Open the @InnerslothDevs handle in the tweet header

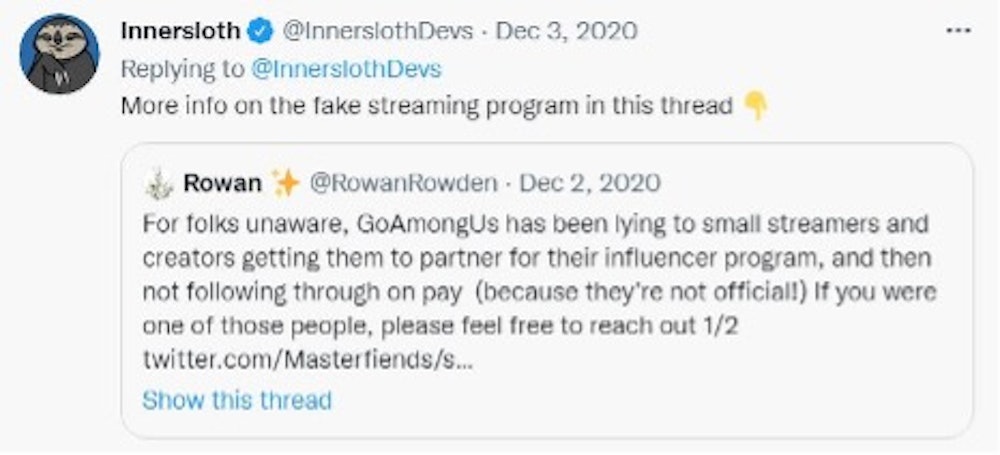click(377, 31)
